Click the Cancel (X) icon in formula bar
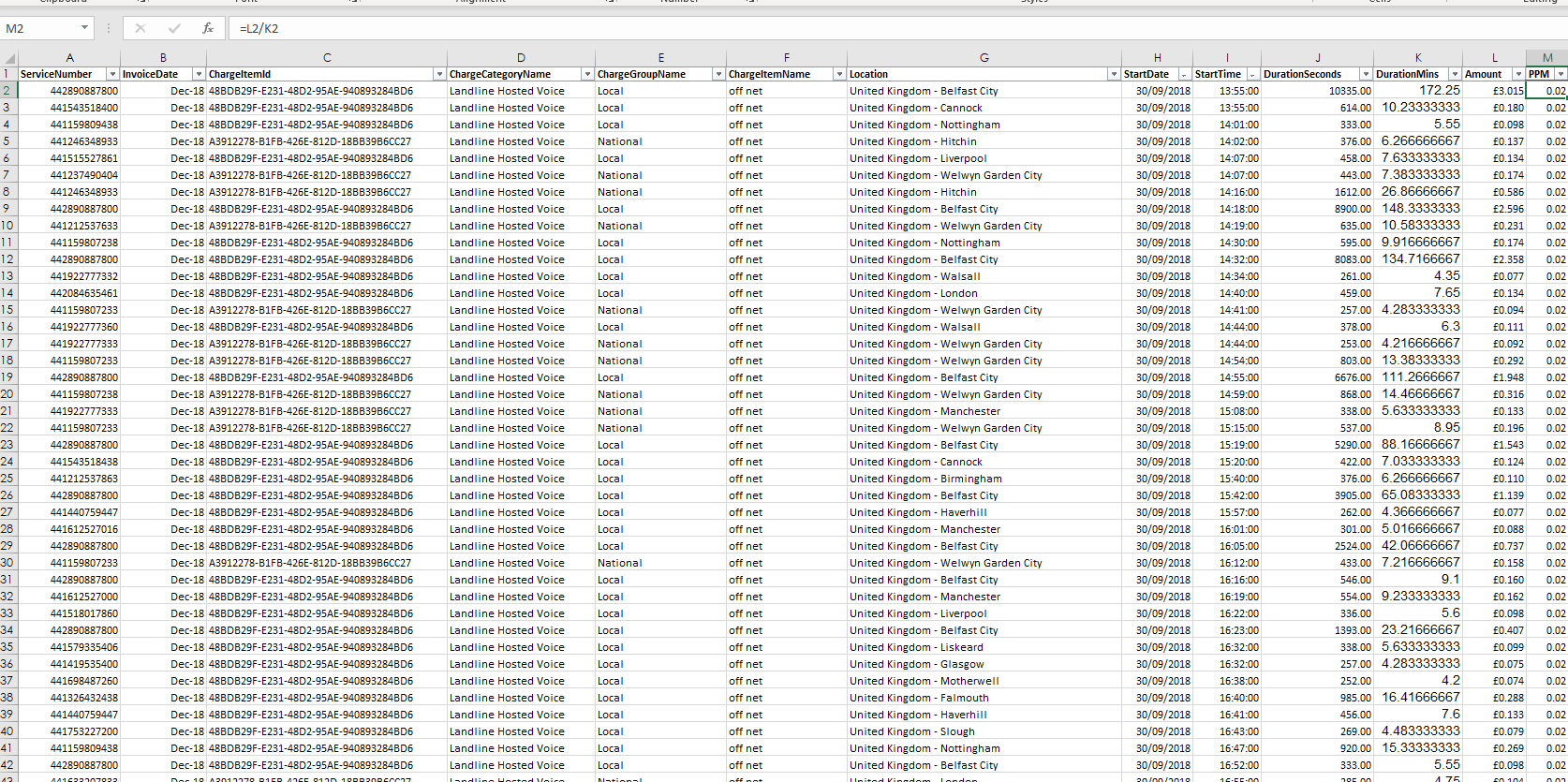The image size is (1568, 782). tap(141, 28)
